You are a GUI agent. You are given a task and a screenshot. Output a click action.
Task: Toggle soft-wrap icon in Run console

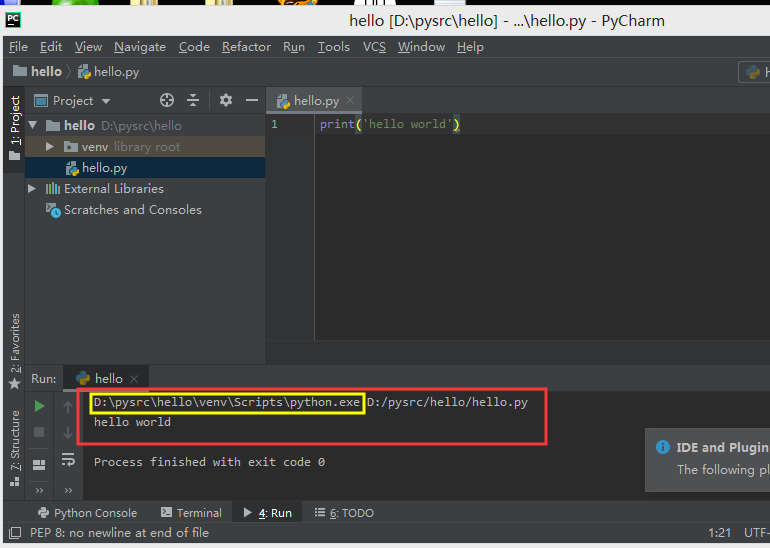(68, 459)
